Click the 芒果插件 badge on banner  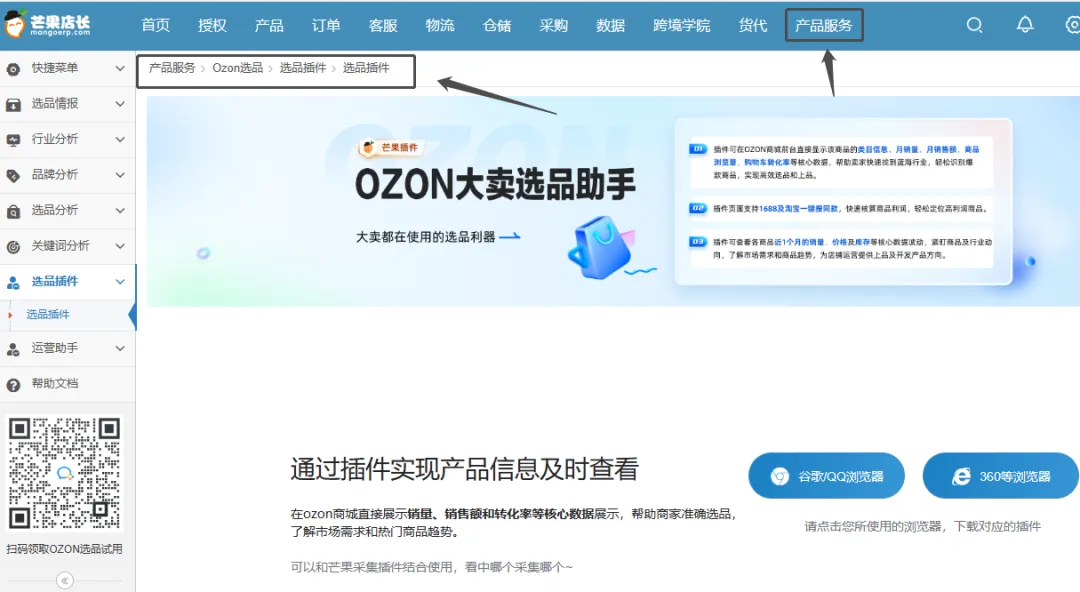point(391,147)
